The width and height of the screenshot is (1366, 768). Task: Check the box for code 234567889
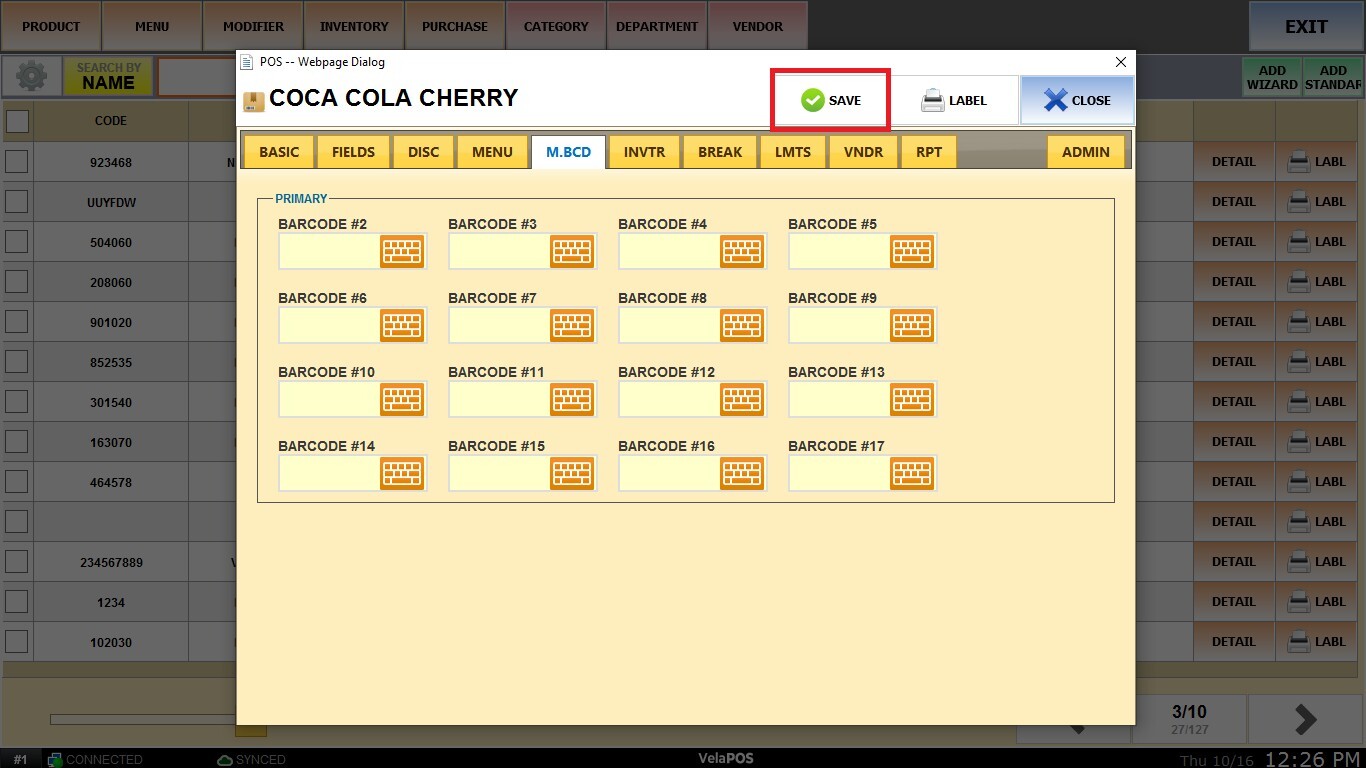pyautogui.click(x=17, y=562)
